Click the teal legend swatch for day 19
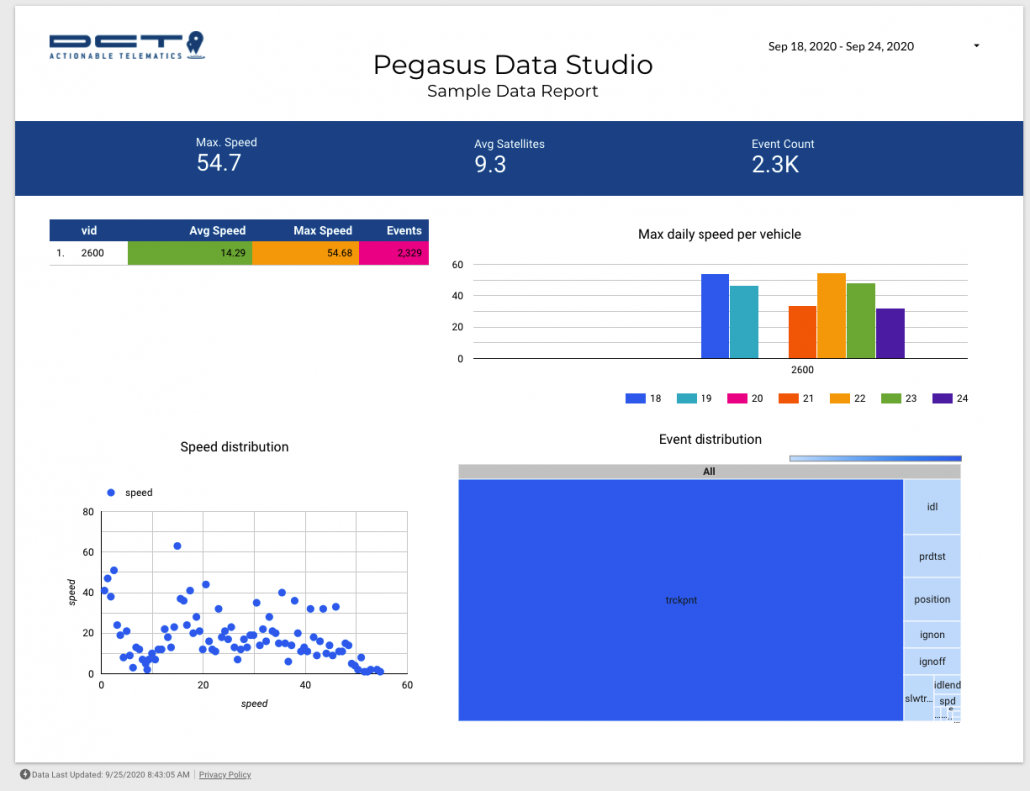1030x791 pixels. pyautogui.click(x=686, y=398)
